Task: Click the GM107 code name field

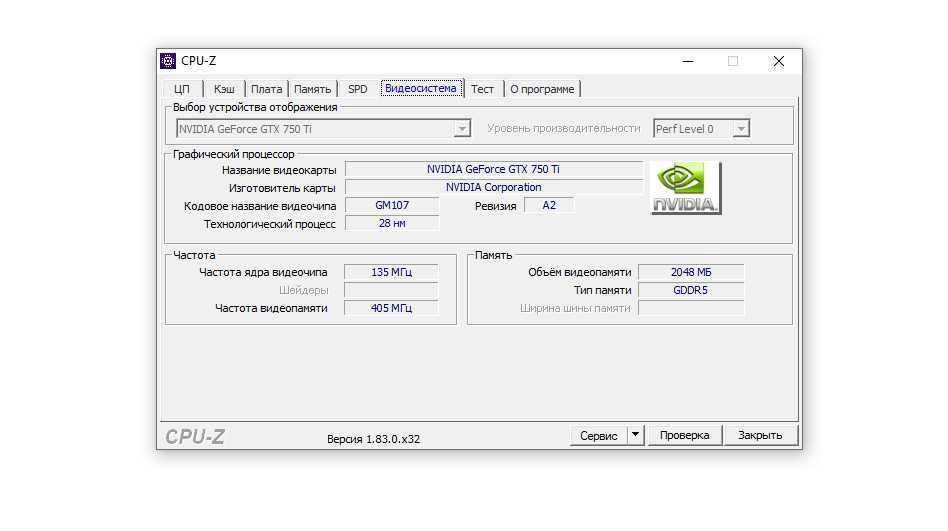Action: pos(392,206)
